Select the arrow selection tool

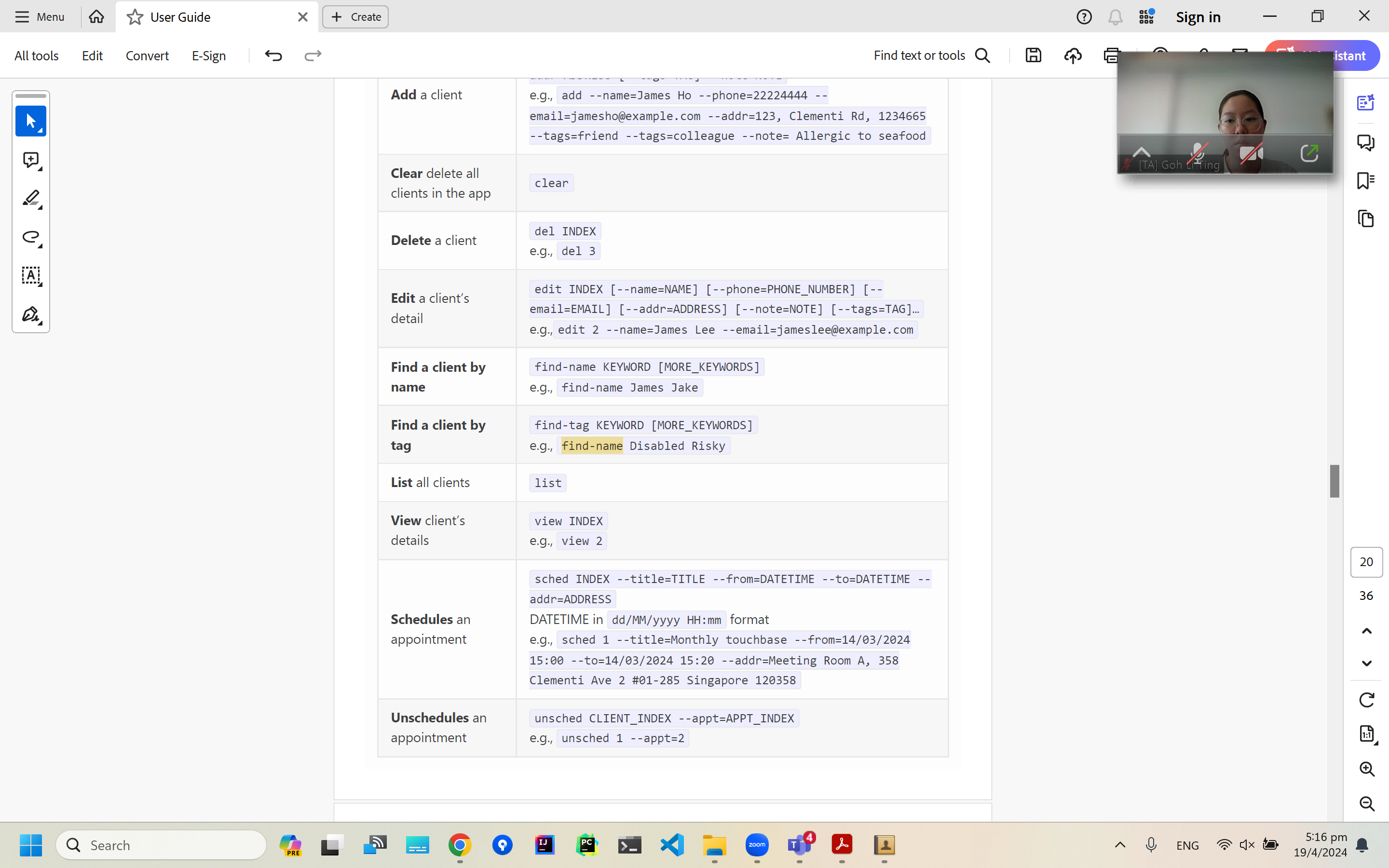pos(30,121)
